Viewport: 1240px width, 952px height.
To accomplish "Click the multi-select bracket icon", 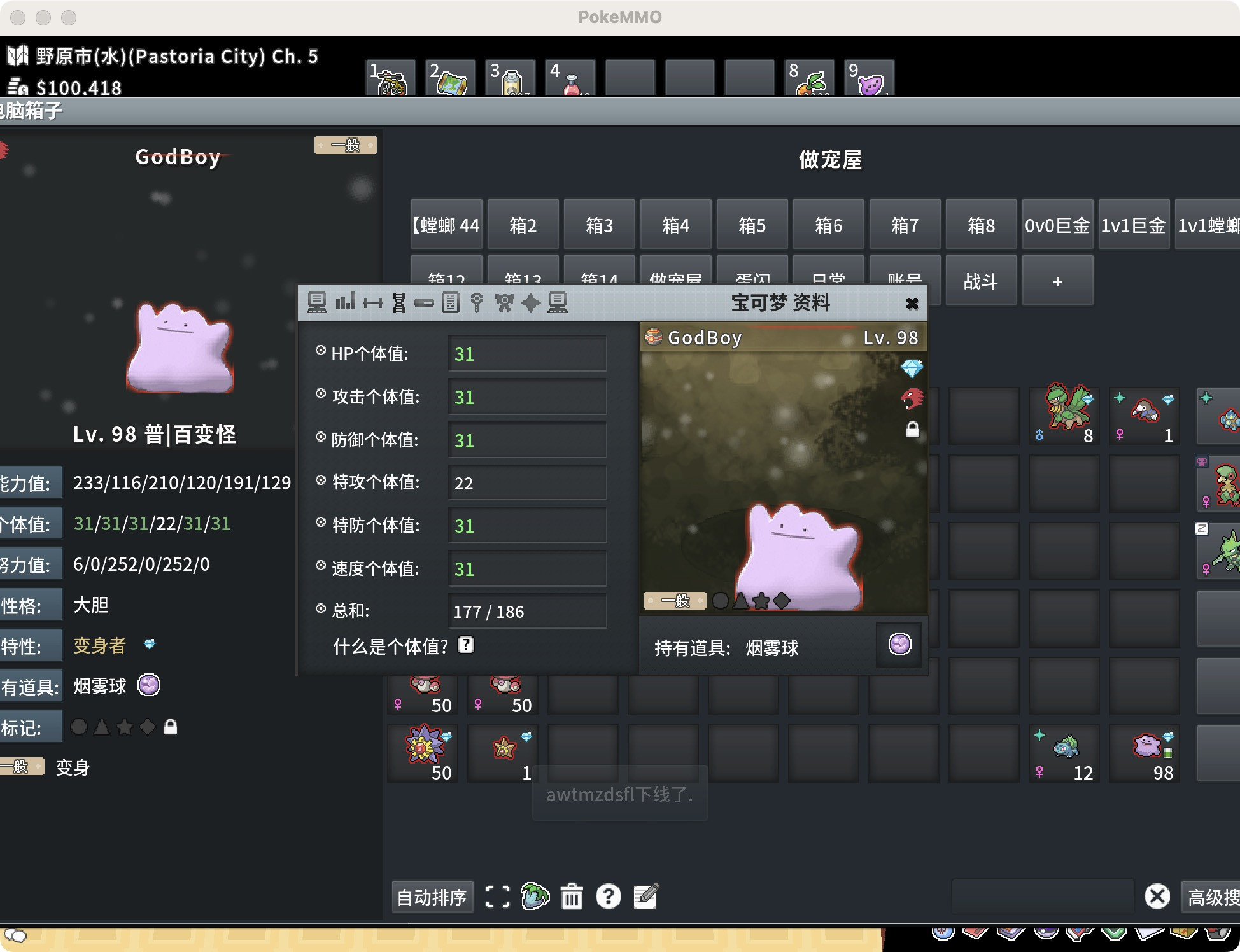I will (x=498, y=897).
